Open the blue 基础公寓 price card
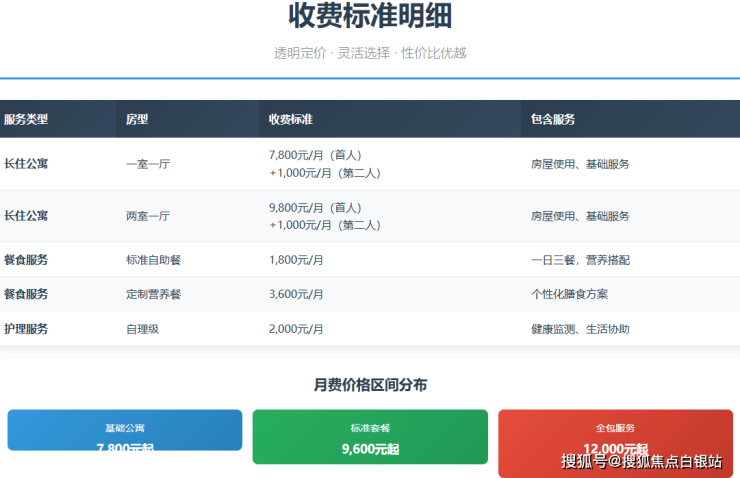This screenshot has width=740, height=478. click(x=125, y=431)
